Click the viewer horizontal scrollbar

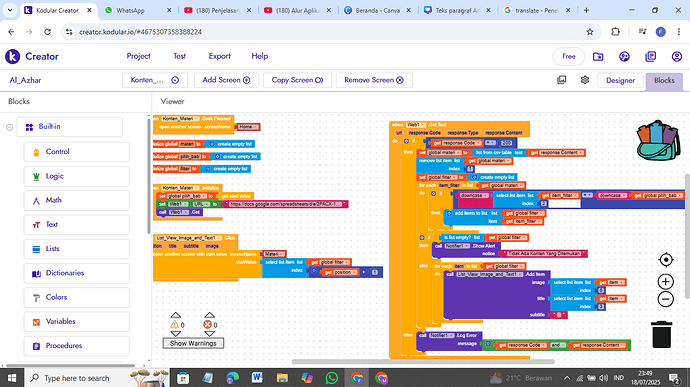click(x=423, y=361)
